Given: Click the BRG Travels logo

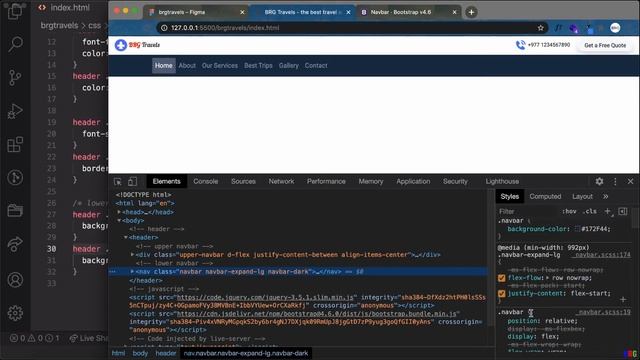Looking at the screenshot, I should (138, 45).
